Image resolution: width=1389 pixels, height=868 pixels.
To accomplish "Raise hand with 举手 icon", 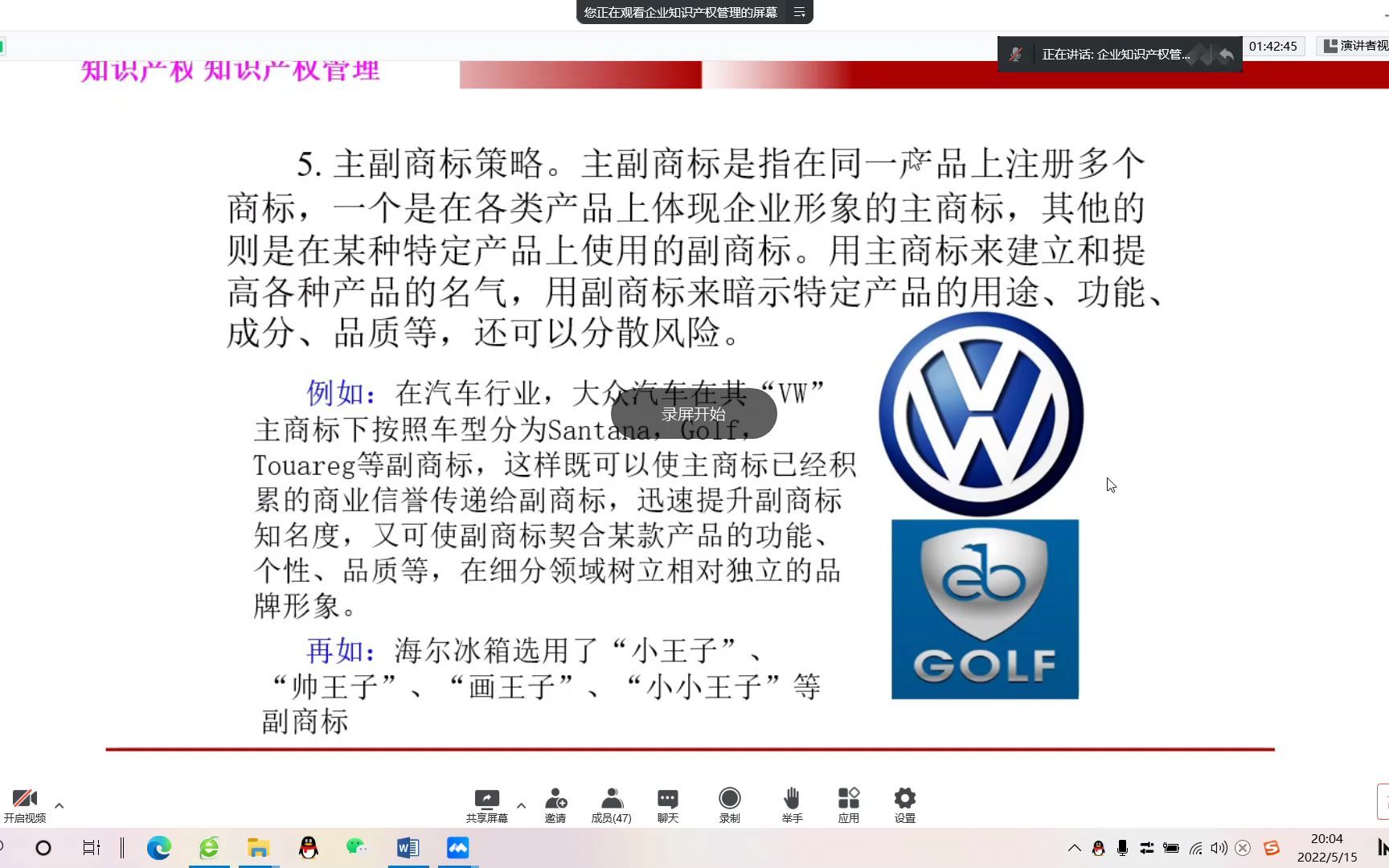I will click(x=792, y=806).
